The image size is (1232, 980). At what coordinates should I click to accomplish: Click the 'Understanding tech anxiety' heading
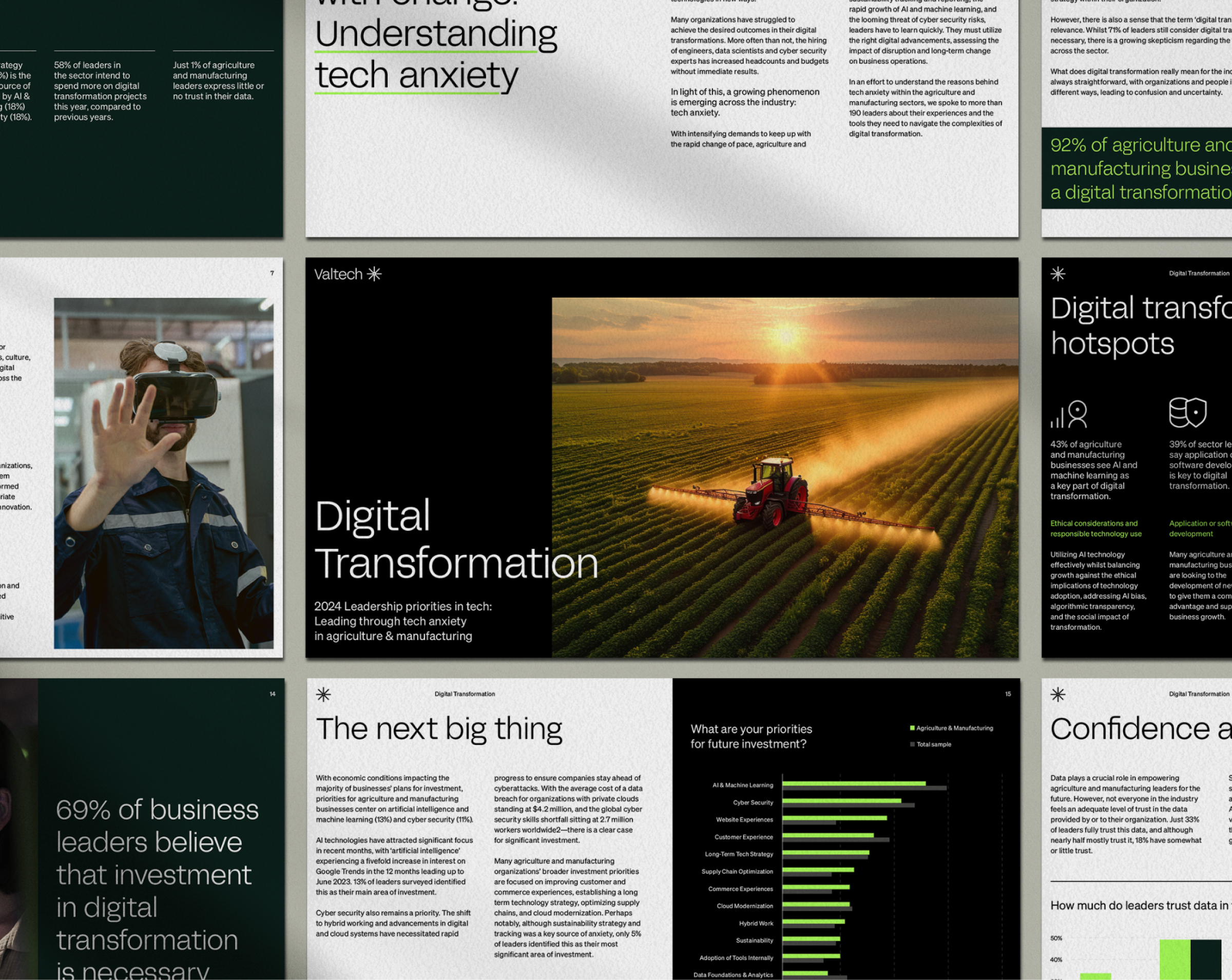[x=435, y=55]
